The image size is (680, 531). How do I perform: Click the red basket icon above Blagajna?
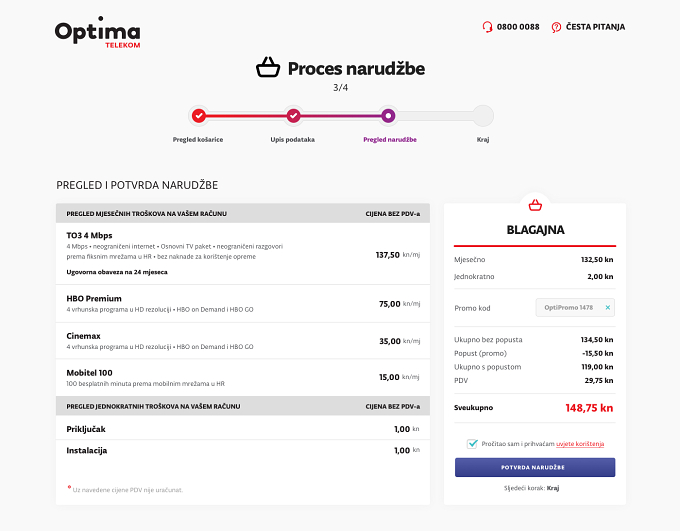pyautogui.click(x=535, y=205)
